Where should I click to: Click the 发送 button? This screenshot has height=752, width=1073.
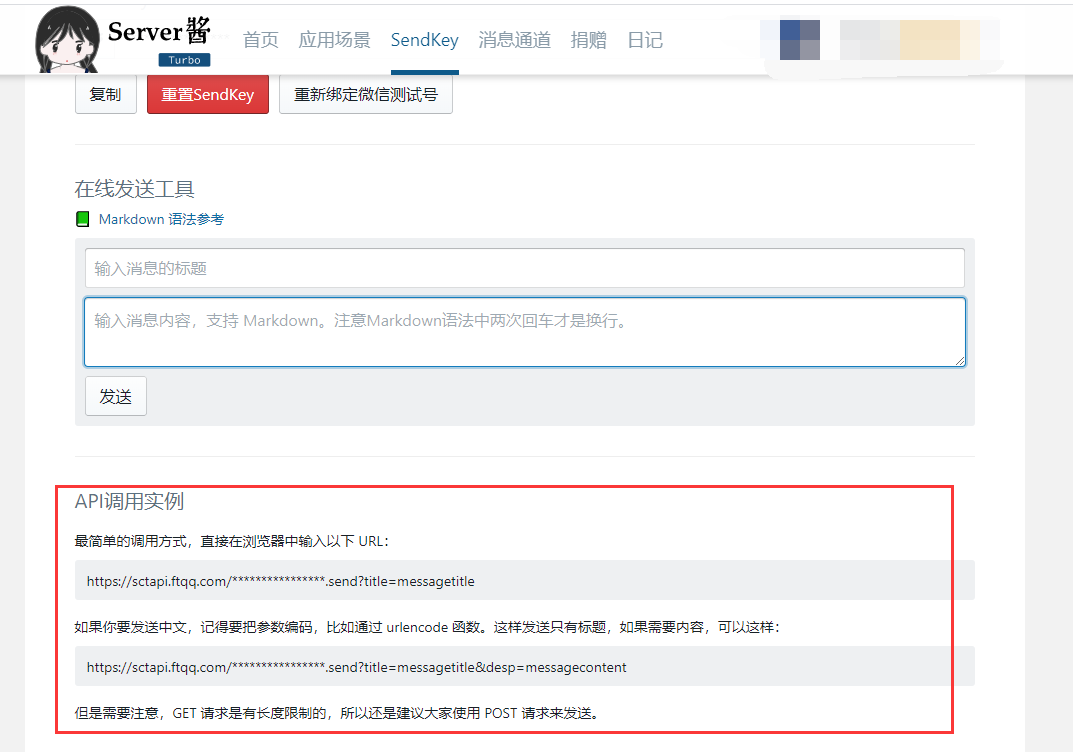click(x=116, y=396)
